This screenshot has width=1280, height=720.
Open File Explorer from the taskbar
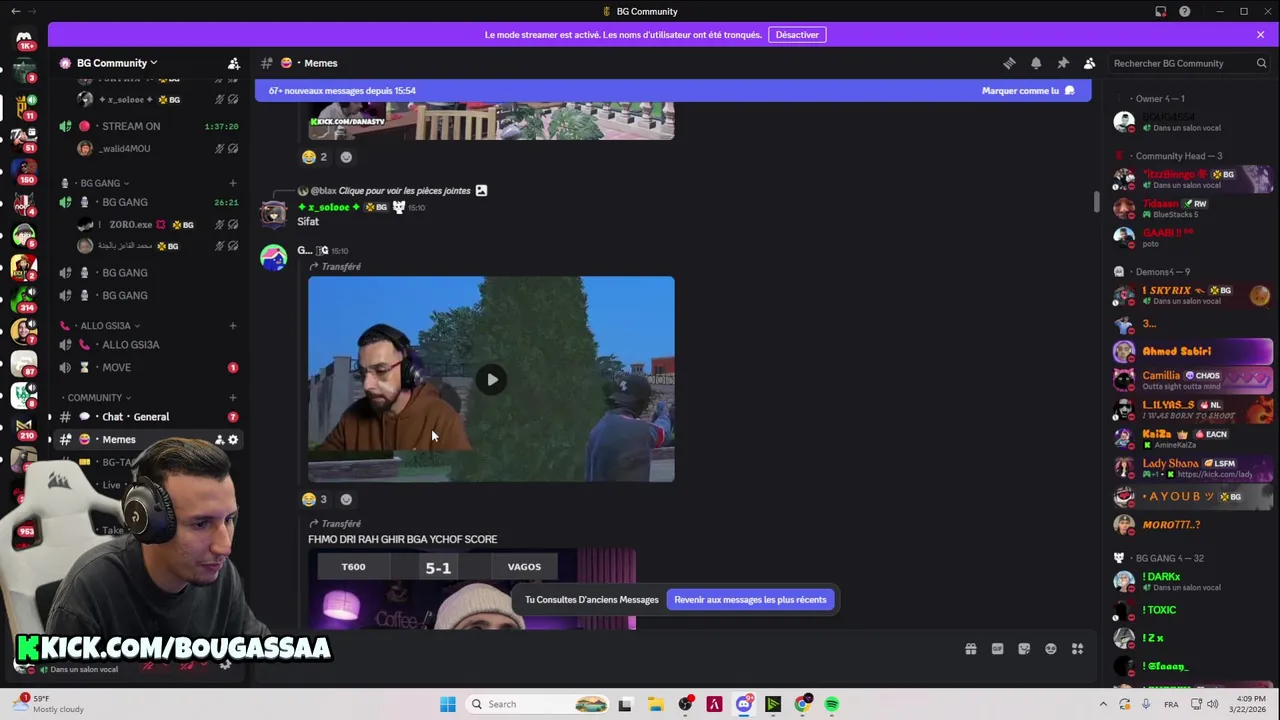(x=655, y=704)
